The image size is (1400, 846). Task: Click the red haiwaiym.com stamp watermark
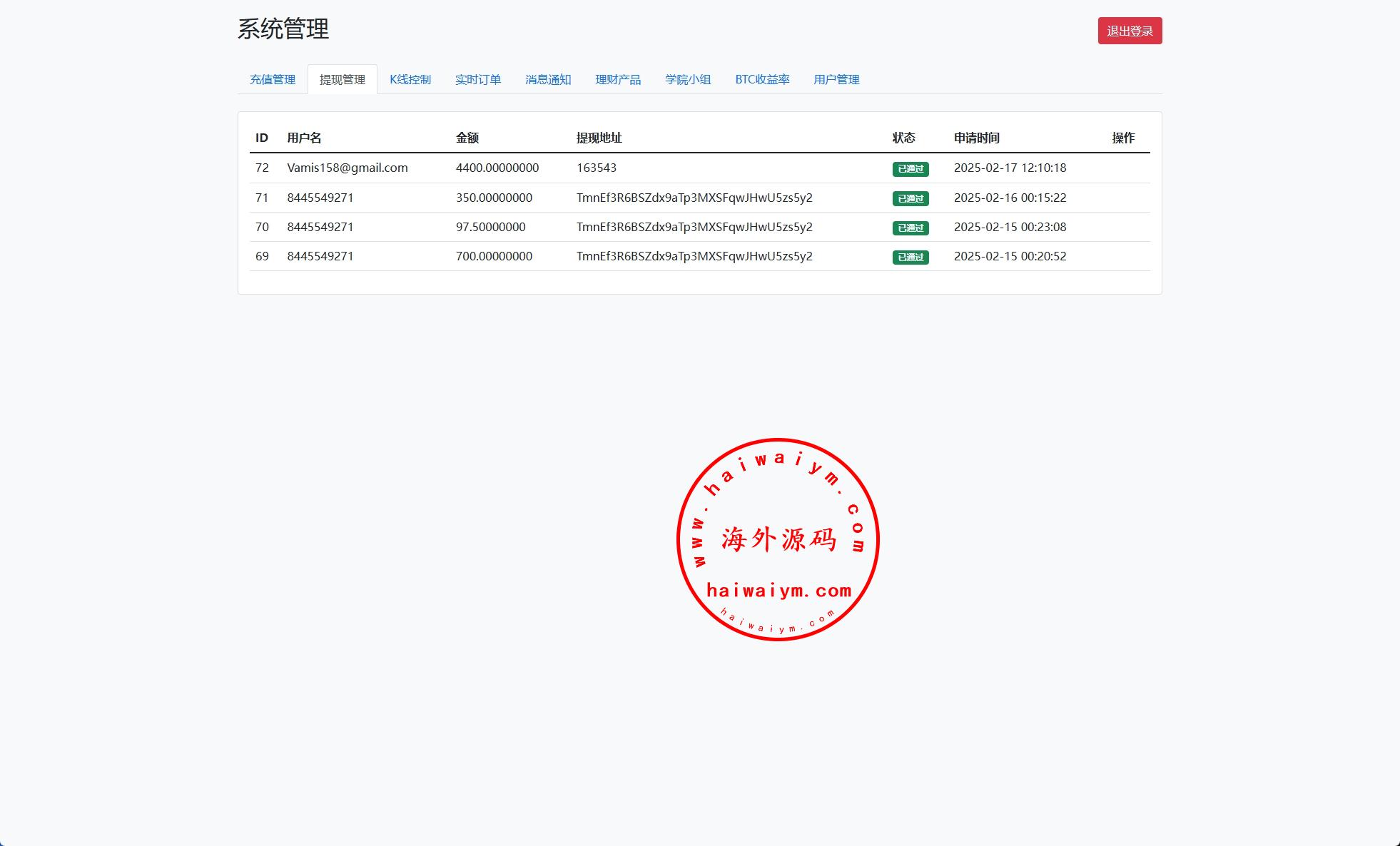click(x=777, y=539)
